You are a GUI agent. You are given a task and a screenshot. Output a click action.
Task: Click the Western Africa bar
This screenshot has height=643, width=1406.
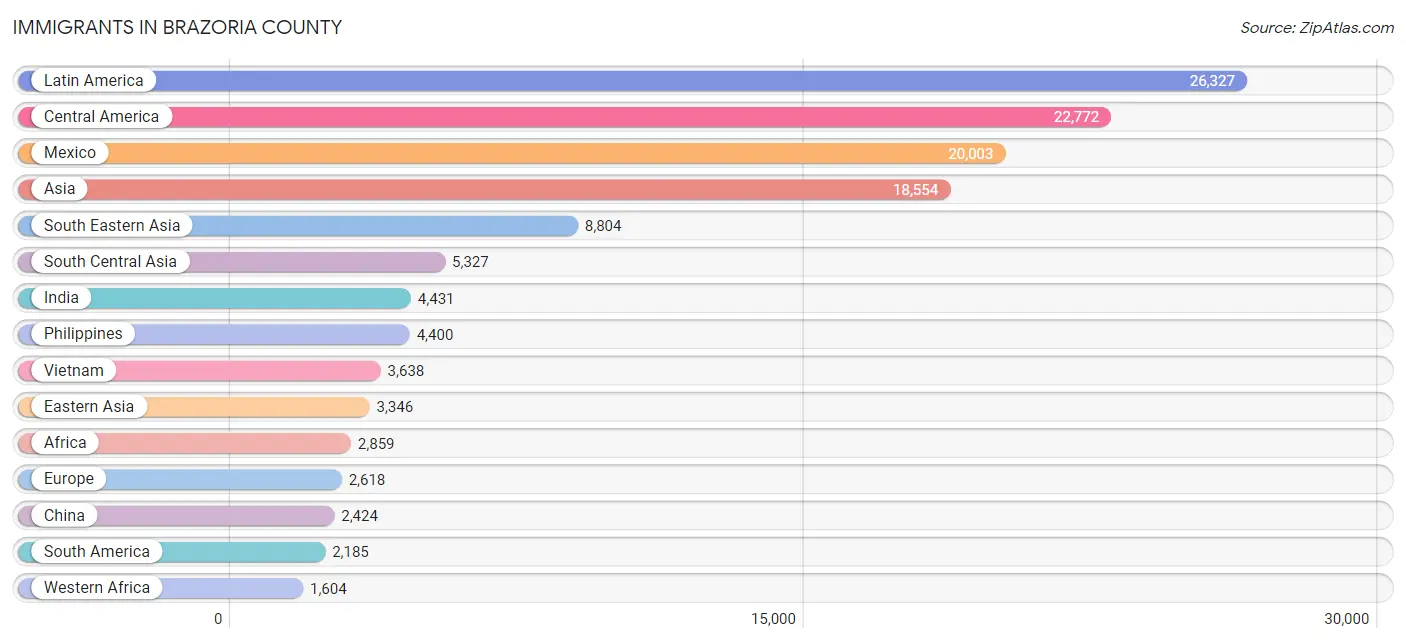(x=160, y=588)
